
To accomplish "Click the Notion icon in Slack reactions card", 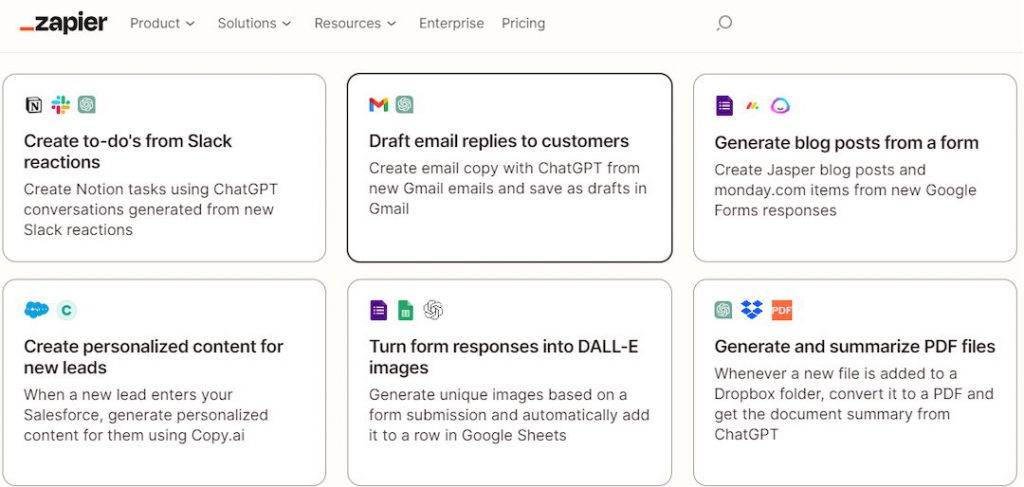I will (33, 104).
